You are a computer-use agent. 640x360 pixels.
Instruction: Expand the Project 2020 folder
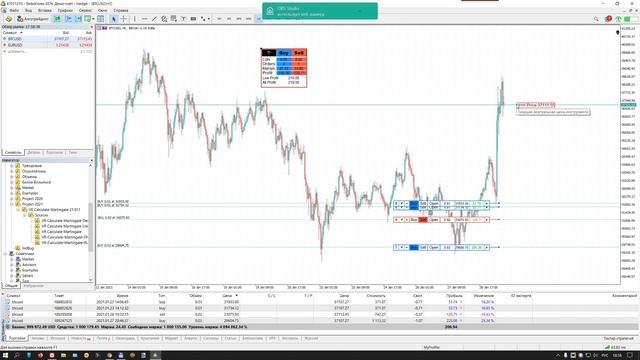click(12, 199)
